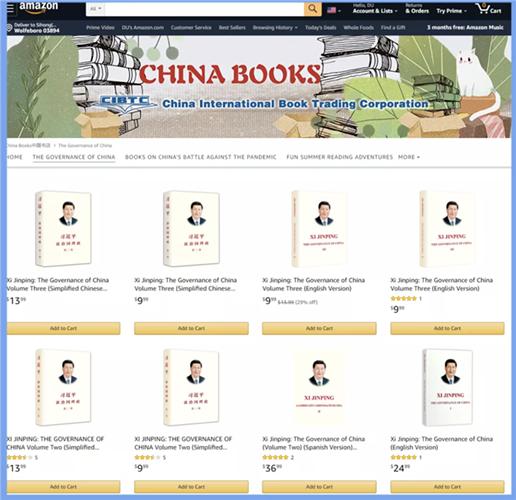516x500 pixels.
Task: Open Books on China's Battle Against Pandemic tab
Action: (201, 157)
